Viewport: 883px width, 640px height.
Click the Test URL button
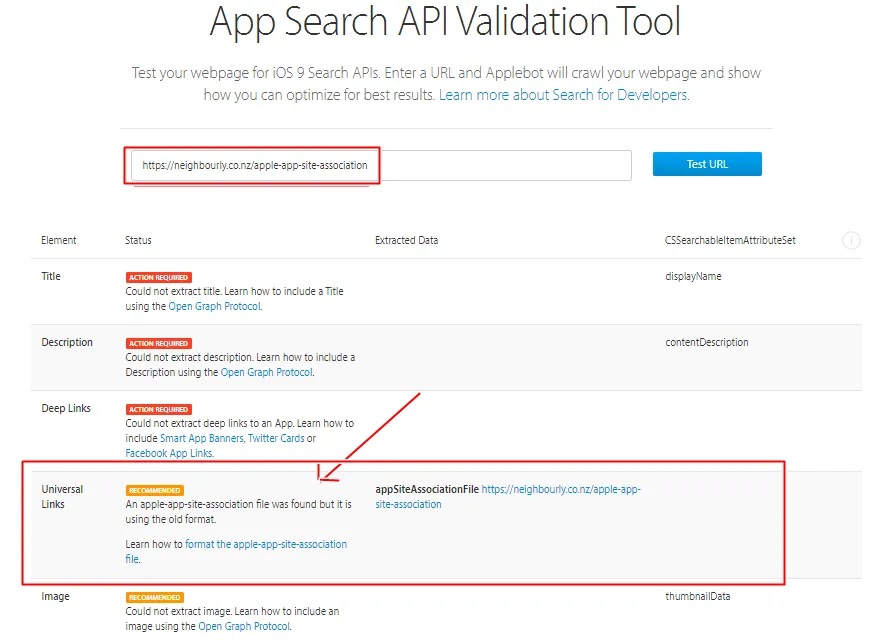707,164
